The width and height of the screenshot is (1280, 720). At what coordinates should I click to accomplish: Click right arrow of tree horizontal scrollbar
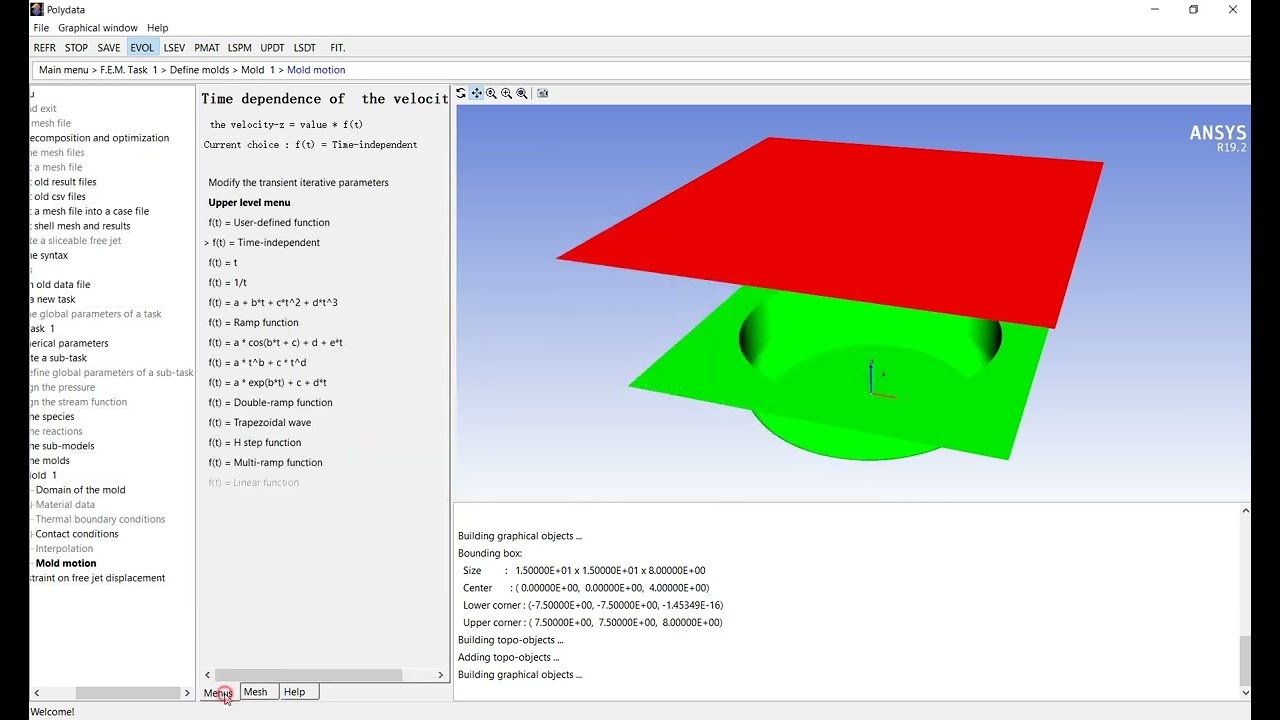click(x=186, y=693)
